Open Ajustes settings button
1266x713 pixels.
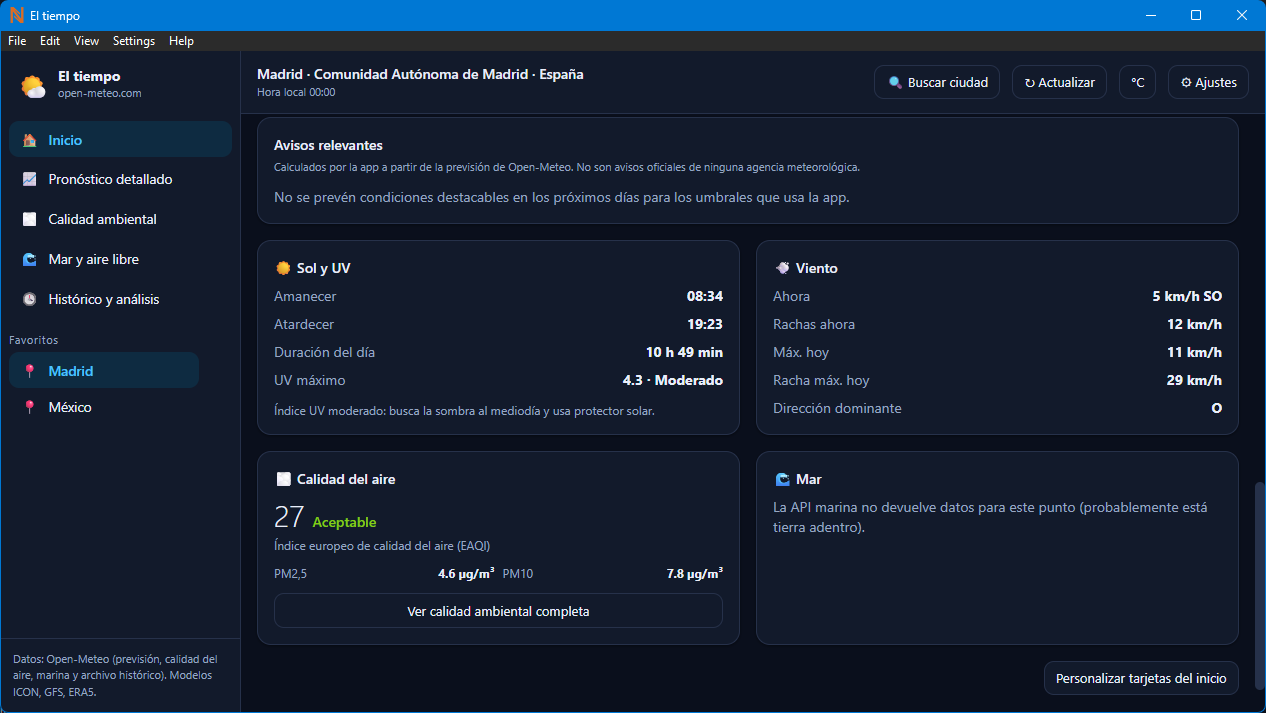(1208, 82)
